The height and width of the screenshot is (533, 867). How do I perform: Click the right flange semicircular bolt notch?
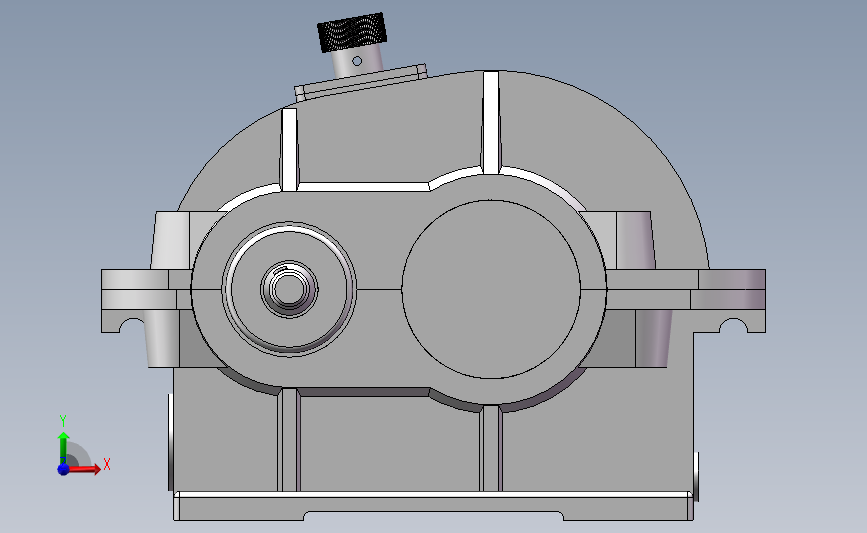pos(733,326)
